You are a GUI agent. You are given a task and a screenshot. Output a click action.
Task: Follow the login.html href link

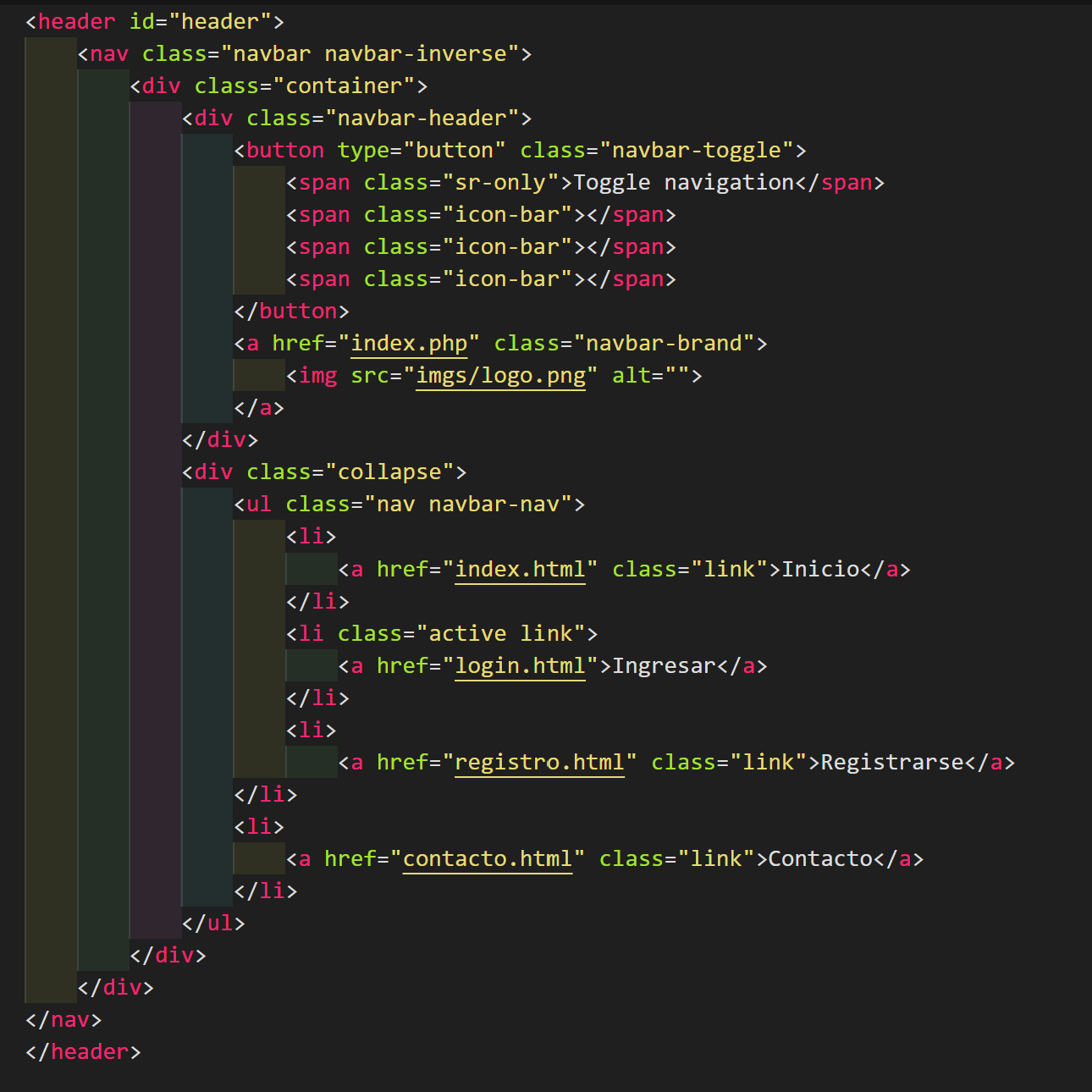pos(520,666)
